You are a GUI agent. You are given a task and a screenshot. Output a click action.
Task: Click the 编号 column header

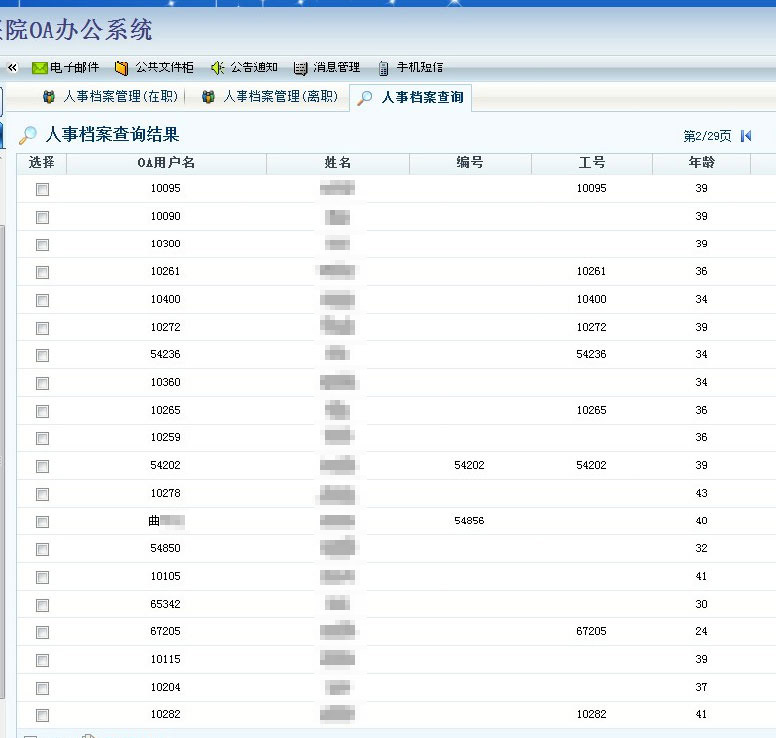tap(470, 163)
